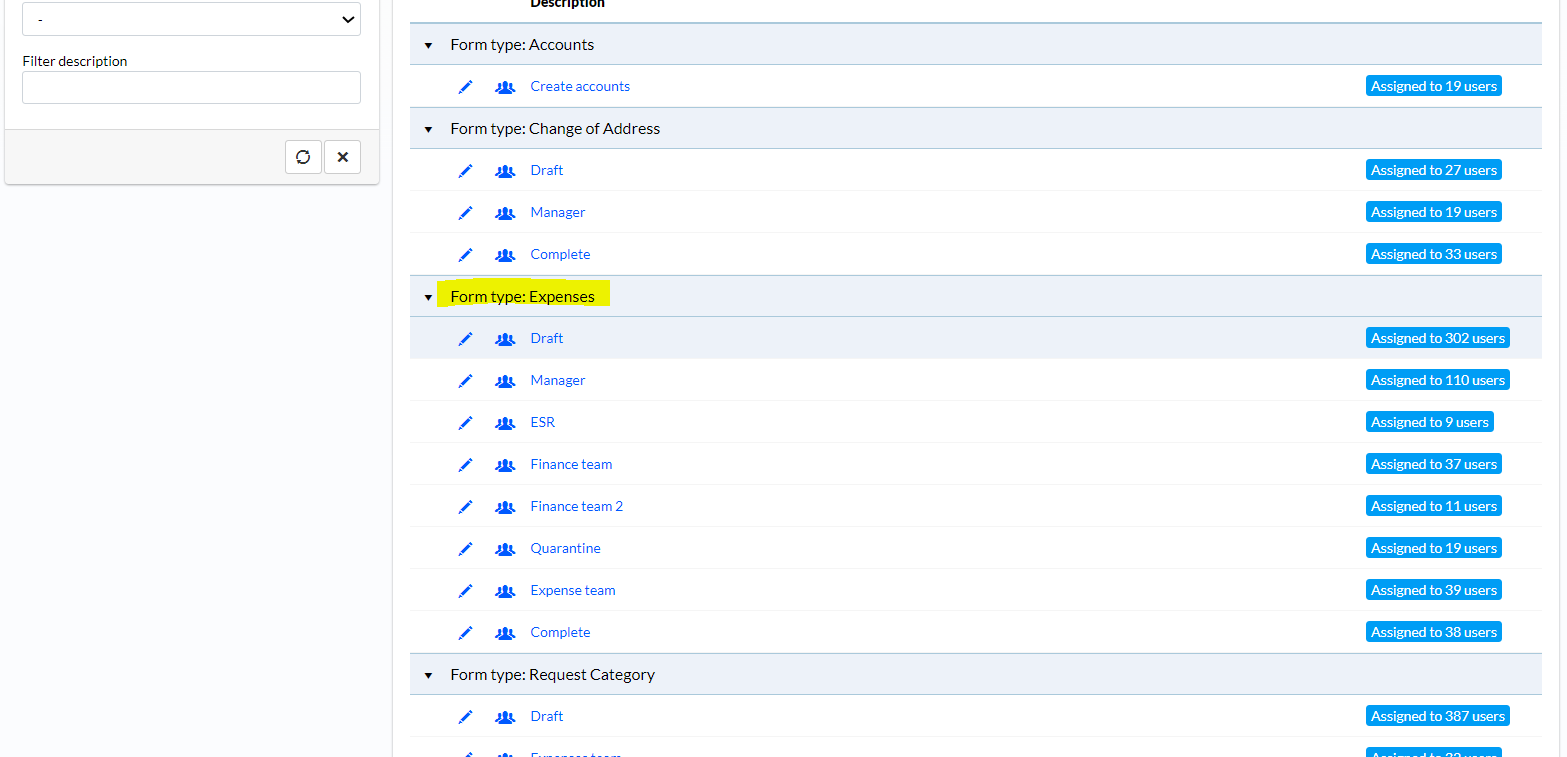Open the users icon for Expenses Complete

[x=505, y=633]
